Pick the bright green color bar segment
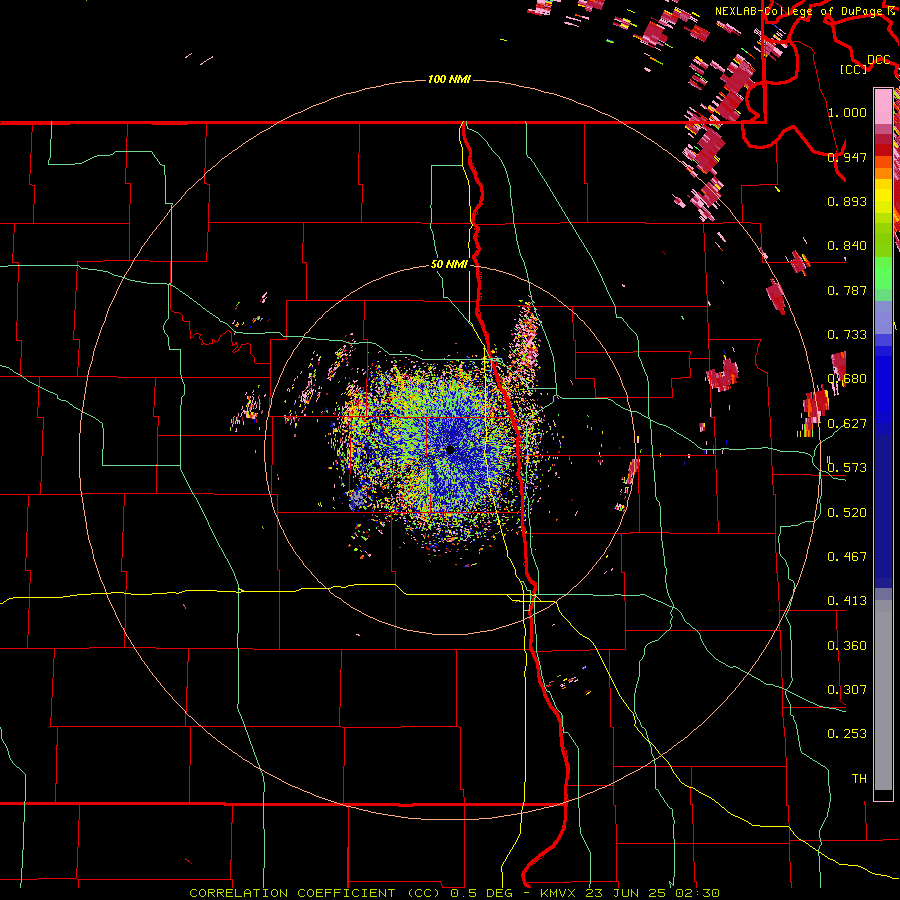This screenshot has height=900, width=900. (x=883, y=274)
